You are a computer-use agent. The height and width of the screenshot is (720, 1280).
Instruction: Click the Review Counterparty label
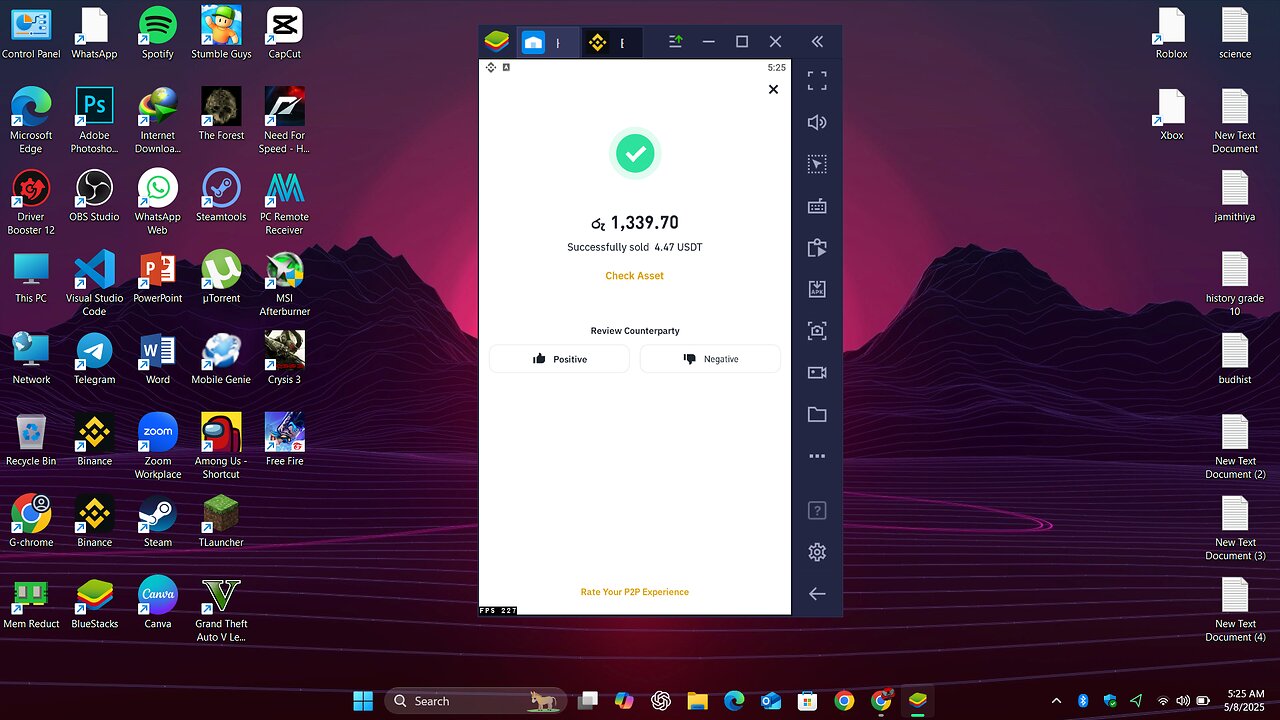click(x=634, y=331)
